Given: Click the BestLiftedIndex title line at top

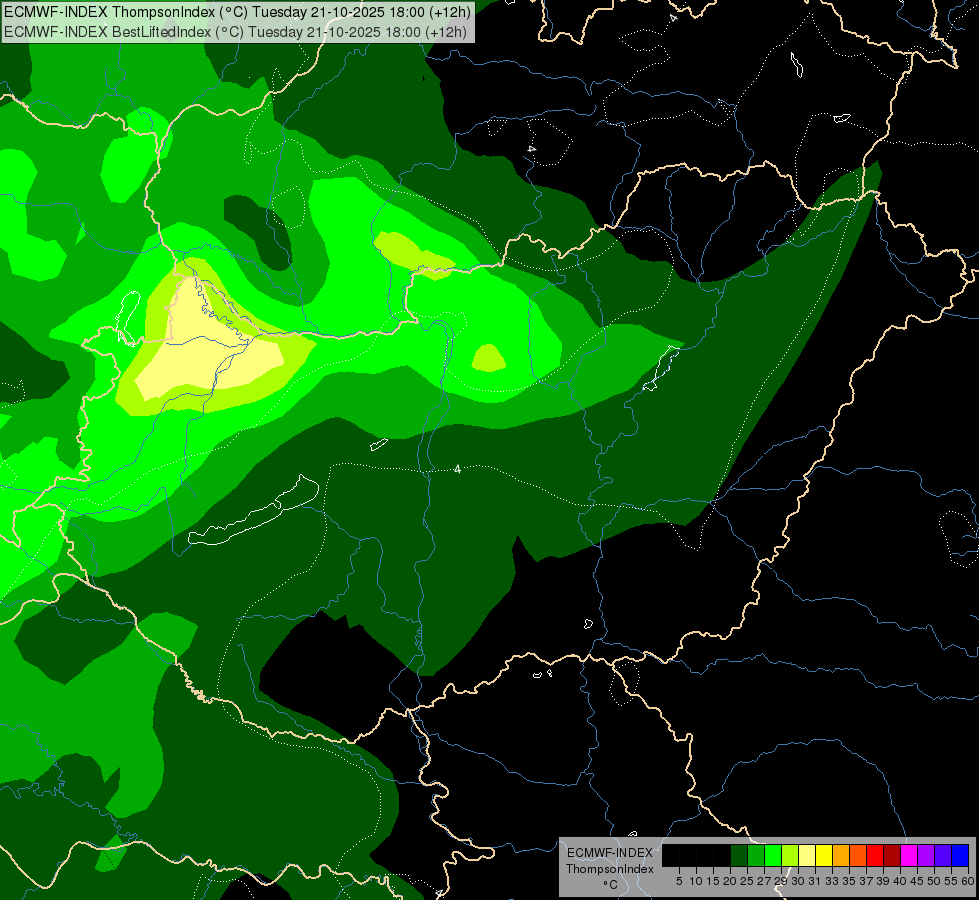Looking at the screenshot, I should 235,31.
